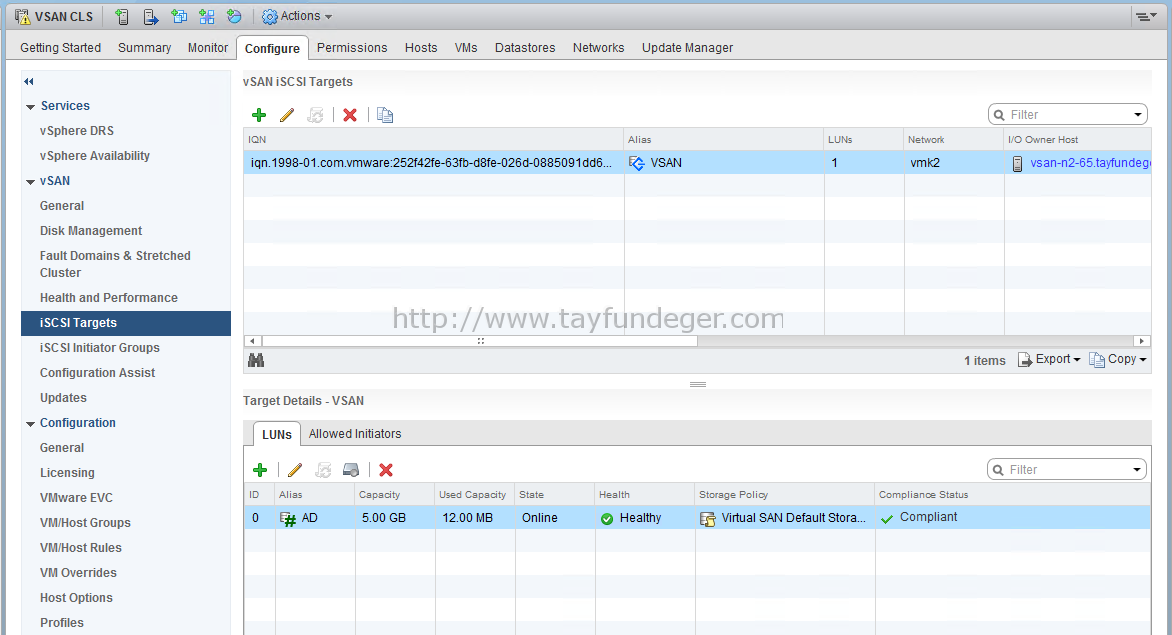The image size is (1172, 635).
Task: Click the VSAN CLS cluster icon in the title bar
Action: coord(22,16)
